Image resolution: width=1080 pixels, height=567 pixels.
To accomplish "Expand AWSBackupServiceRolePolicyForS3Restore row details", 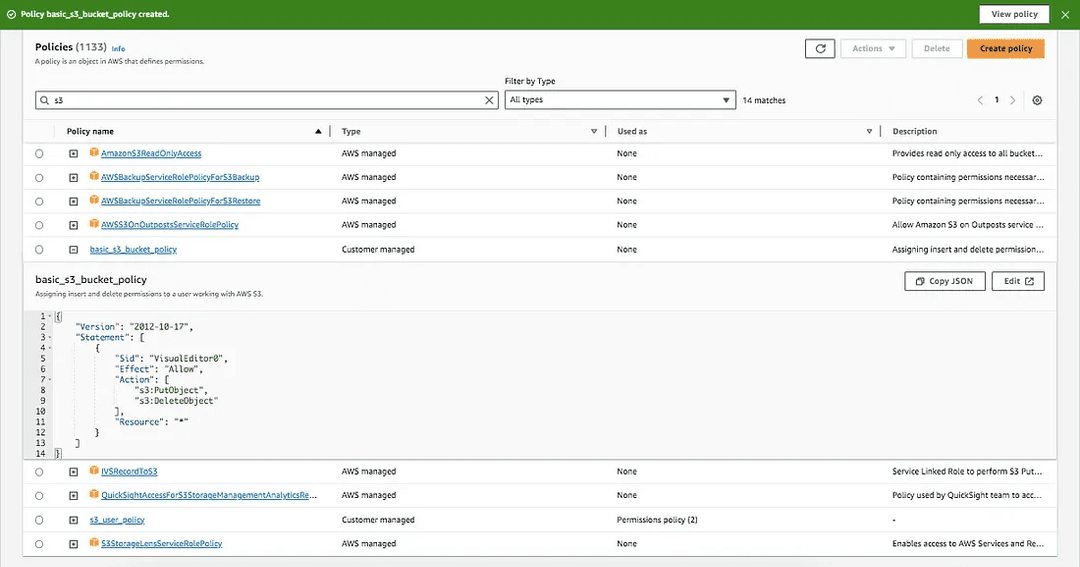I will pos(74,201).
